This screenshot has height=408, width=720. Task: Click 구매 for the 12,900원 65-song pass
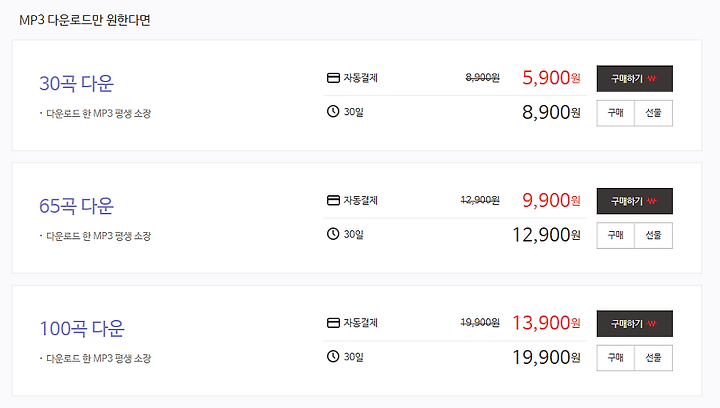click(615, 235)
